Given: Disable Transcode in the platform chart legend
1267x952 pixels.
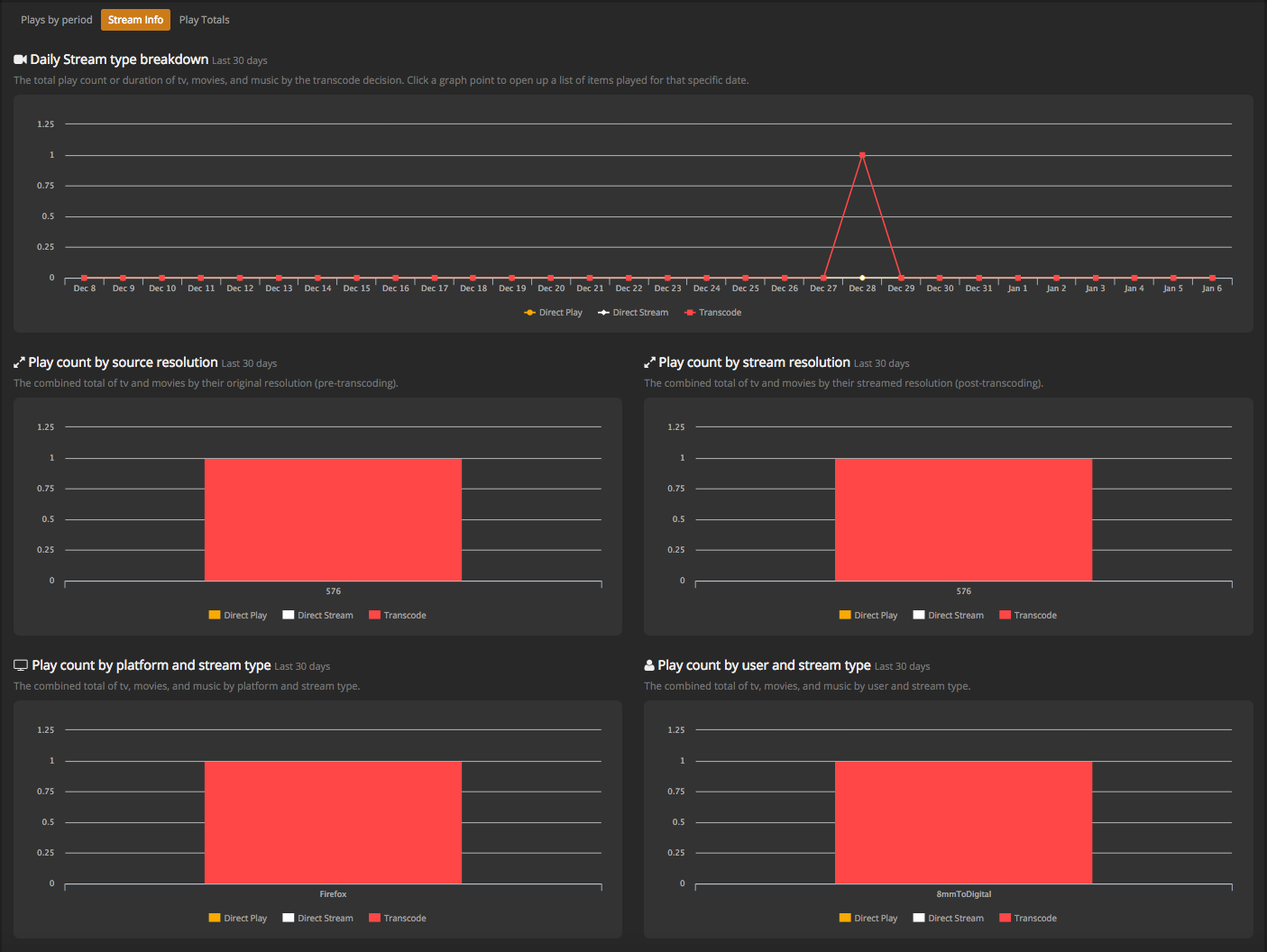Looking at the screenshot, I should (398, 919).
